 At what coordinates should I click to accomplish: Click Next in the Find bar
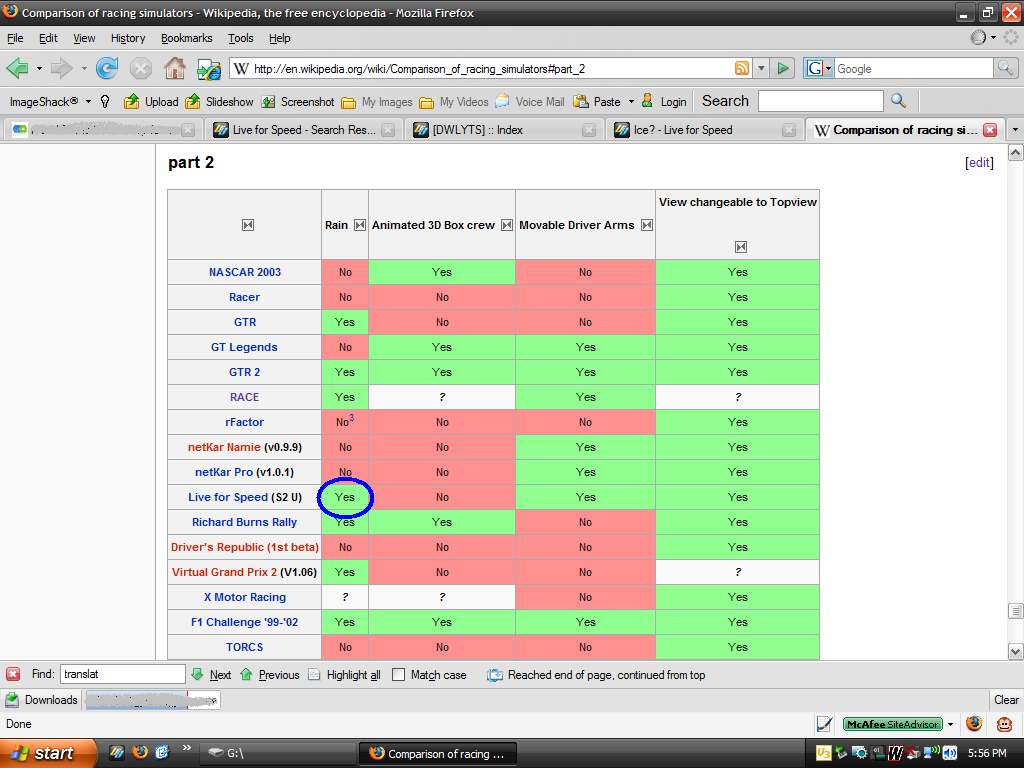[x=212, y=675]
